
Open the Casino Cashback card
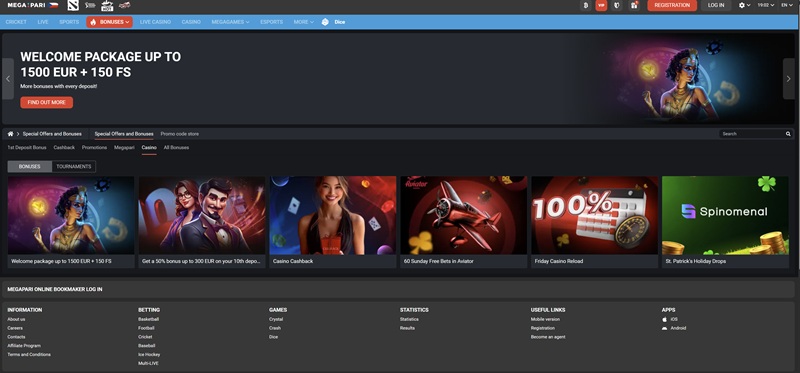point(333,222)
